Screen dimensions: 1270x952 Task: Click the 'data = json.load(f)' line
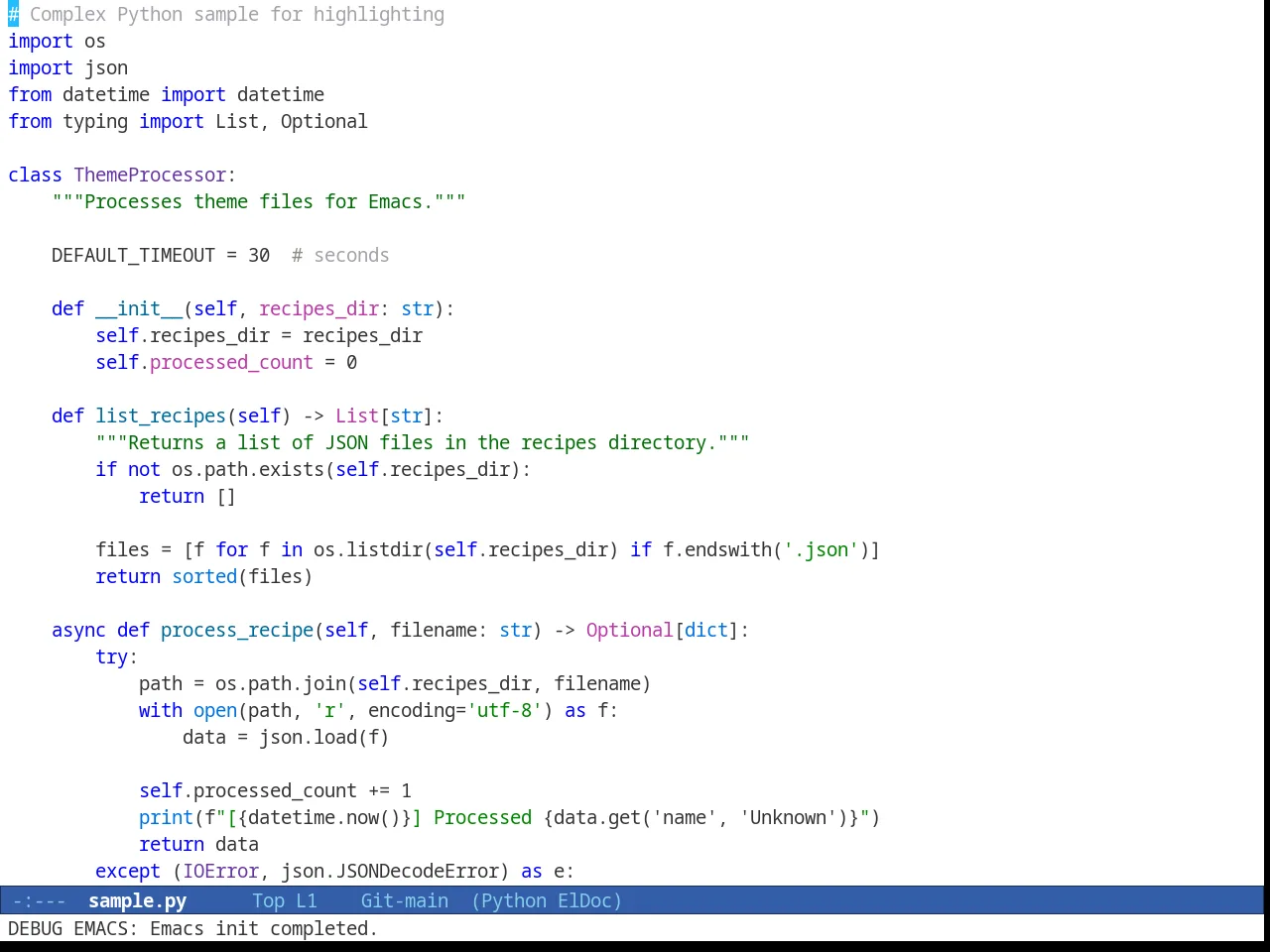[x=286, y=738]
